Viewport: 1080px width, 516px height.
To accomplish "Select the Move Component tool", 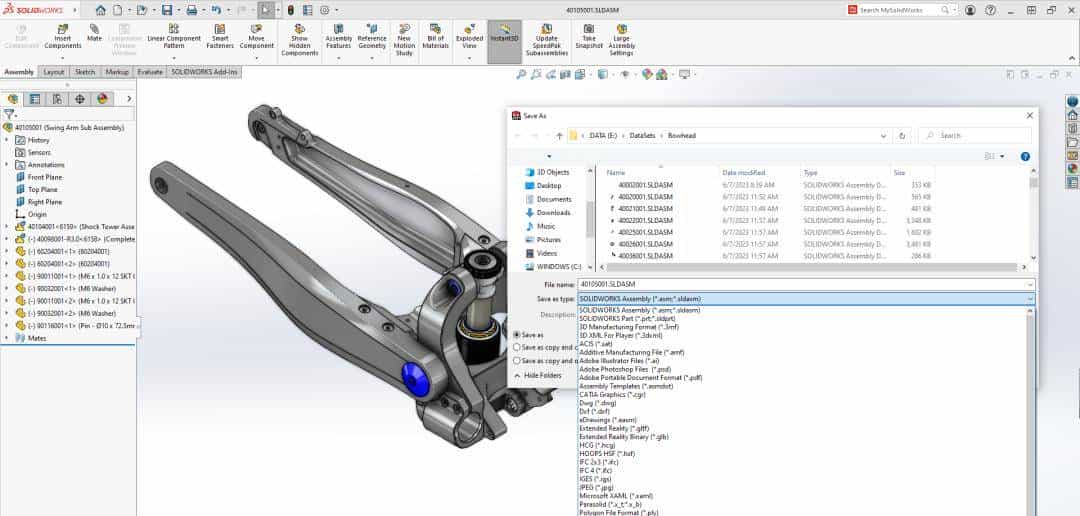I will pyautogui.click(x=256, y=37).
